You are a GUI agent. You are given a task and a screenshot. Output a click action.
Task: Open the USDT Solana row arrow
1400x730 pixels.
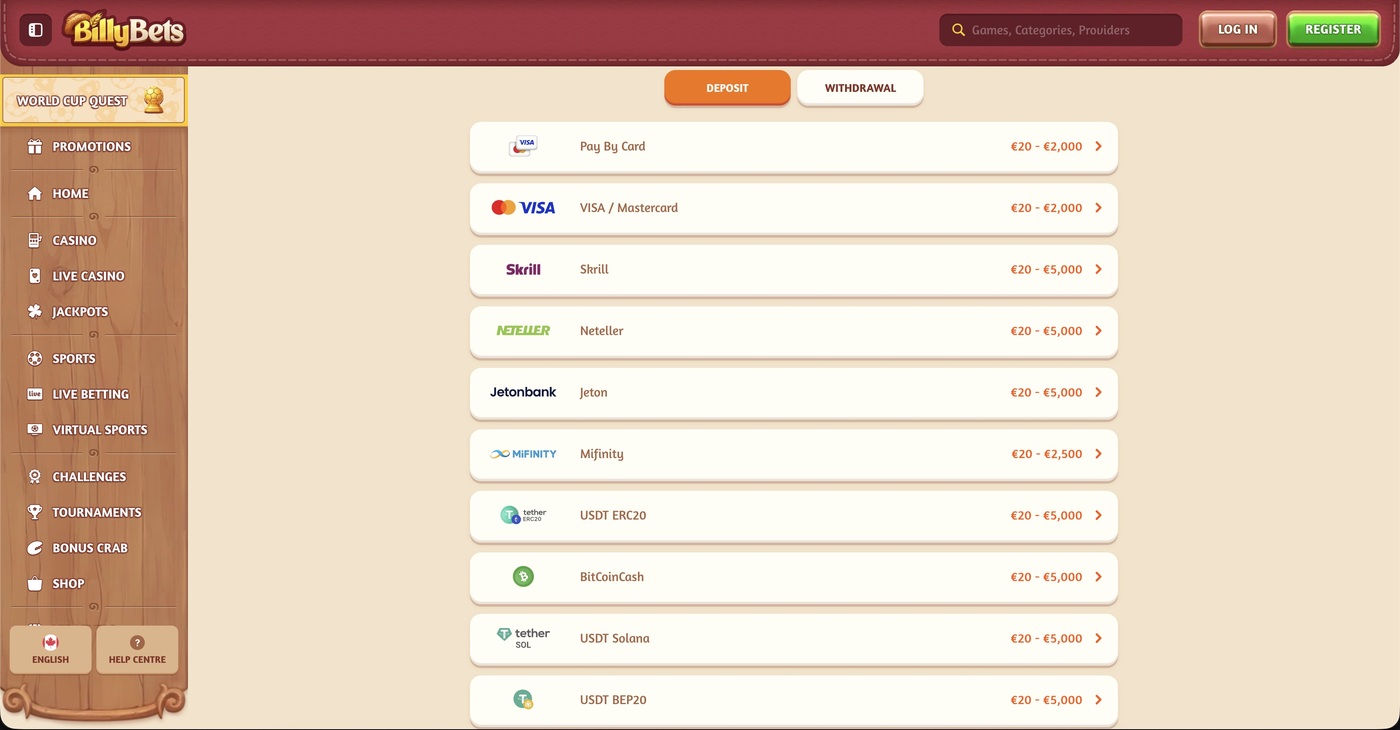pyautogui.click(x=1098, y=638)
